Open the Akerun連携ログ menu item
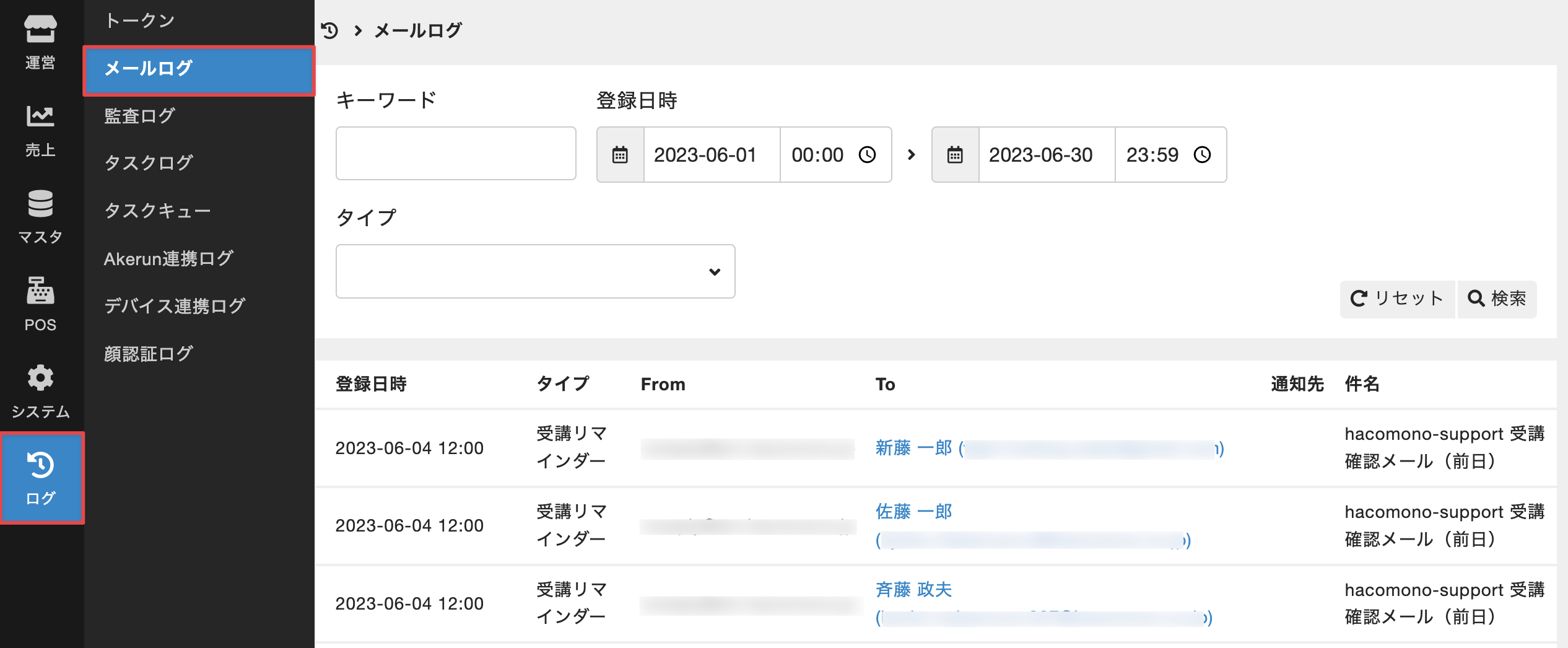 coord(168,258)
